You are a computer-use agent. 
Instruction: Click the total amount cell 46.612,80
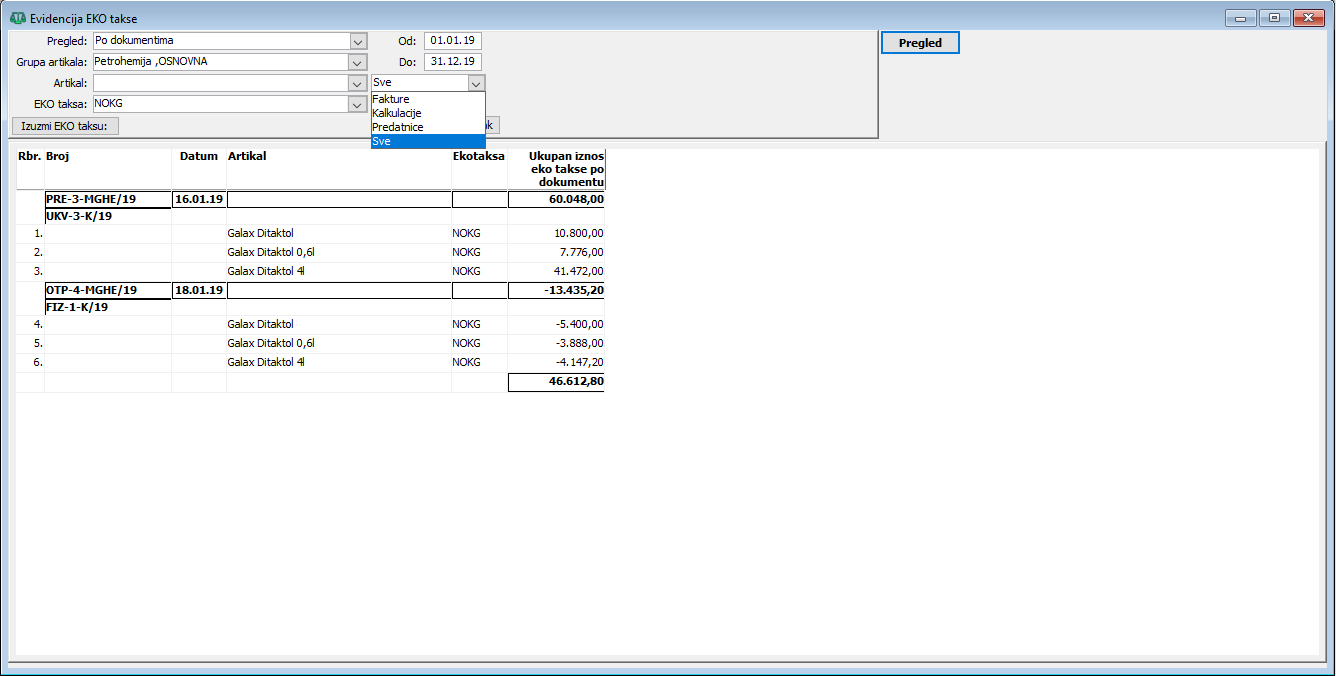[556, 382]
